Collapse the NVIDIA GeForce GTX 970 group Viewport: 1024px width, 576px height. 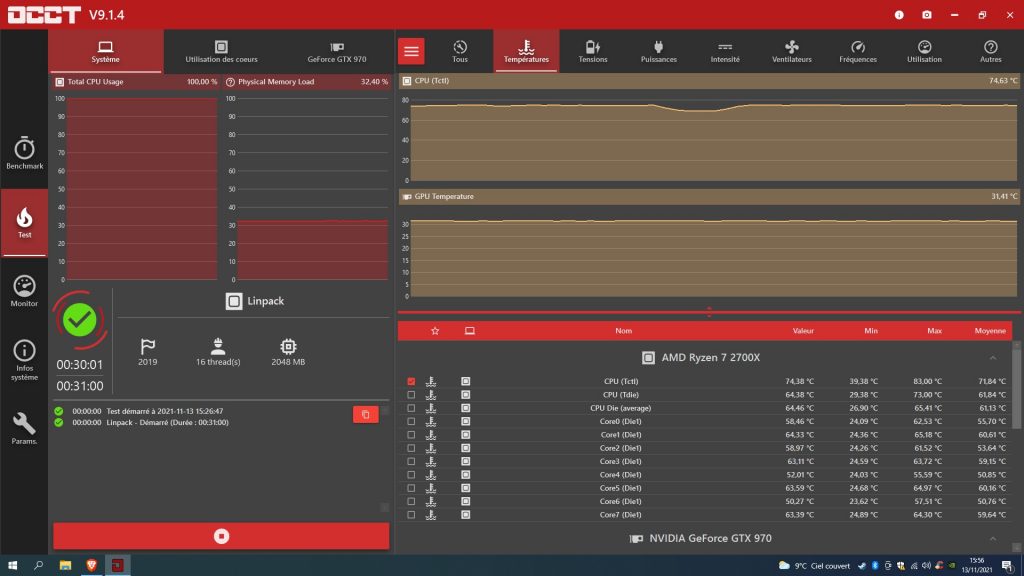[992, 539]
